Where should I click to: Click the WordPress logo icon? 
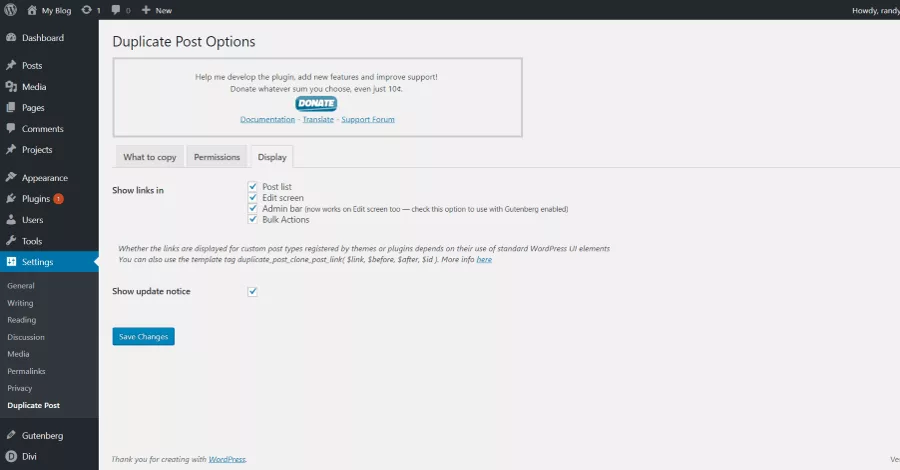coord(10,10)
